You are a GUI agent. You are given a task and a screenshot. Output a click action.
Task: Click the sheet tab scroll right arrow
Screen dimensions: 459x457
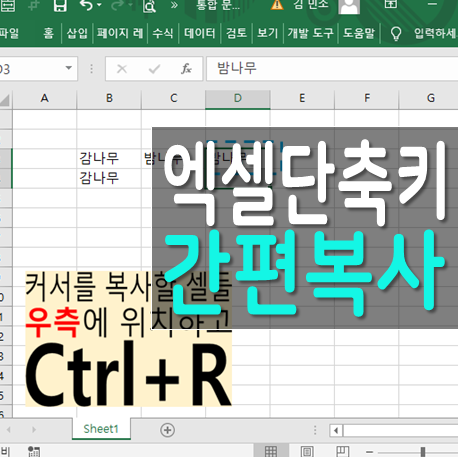[x=34, y=430]
